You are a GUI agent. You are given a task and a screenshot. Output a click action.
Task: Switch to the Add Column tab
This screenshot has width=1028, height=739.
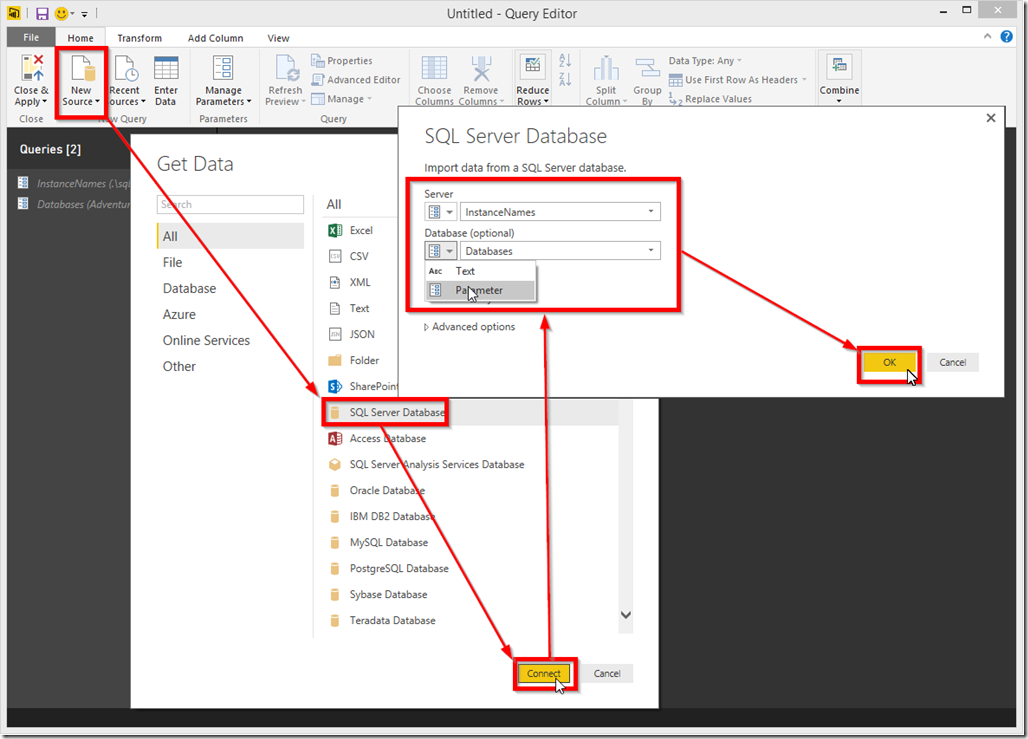coord(216,38)
